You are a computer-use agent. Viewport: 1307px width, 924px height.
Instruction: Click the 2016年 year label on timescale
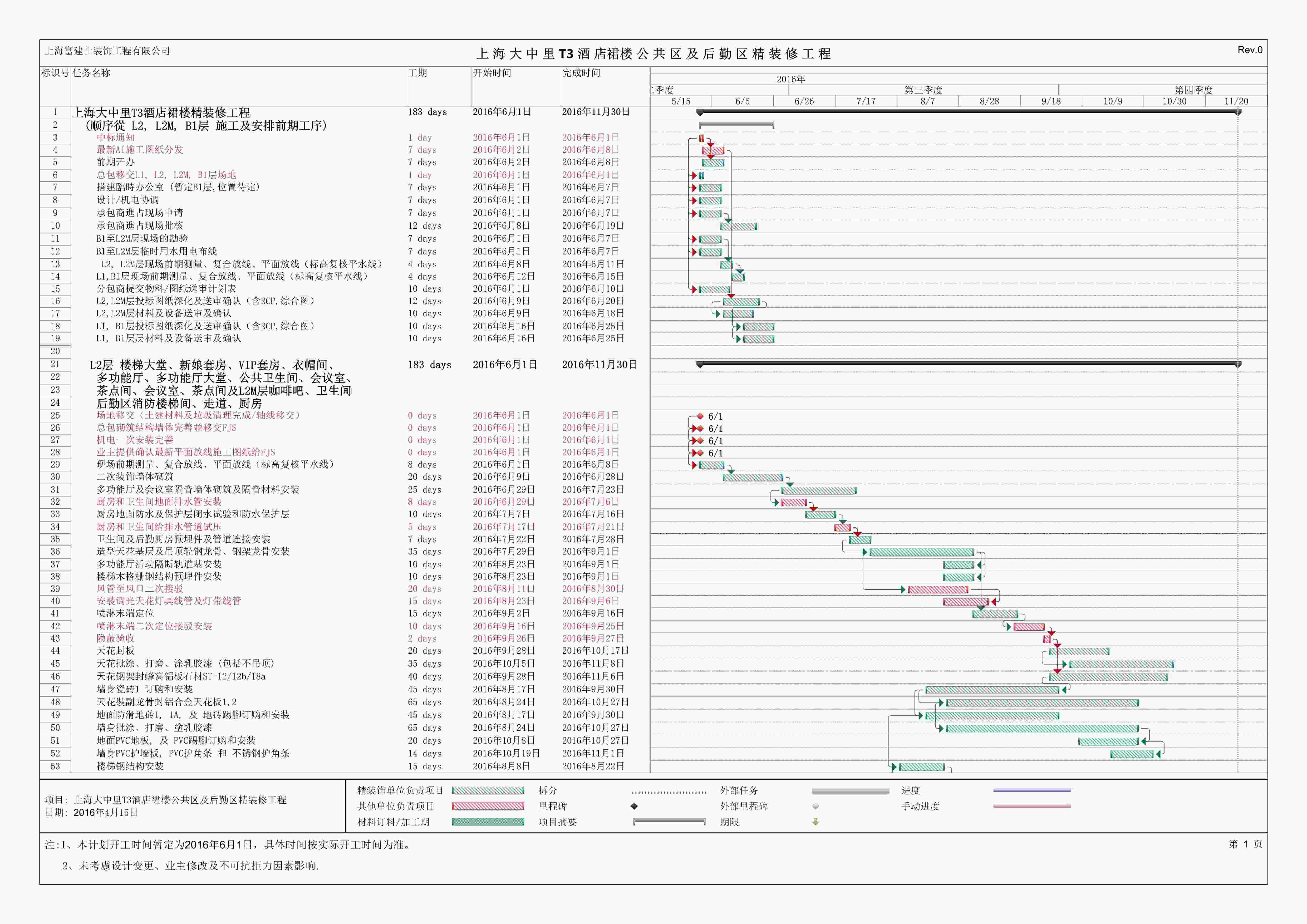(791, 79)
